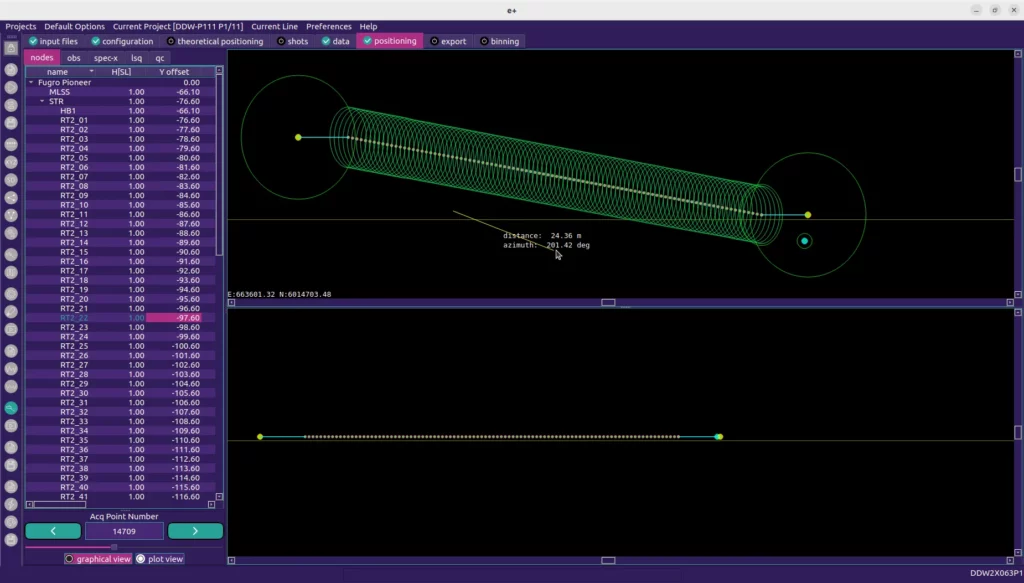Click the checkmark on data step
1024x583 pixels.
(326, 41)
